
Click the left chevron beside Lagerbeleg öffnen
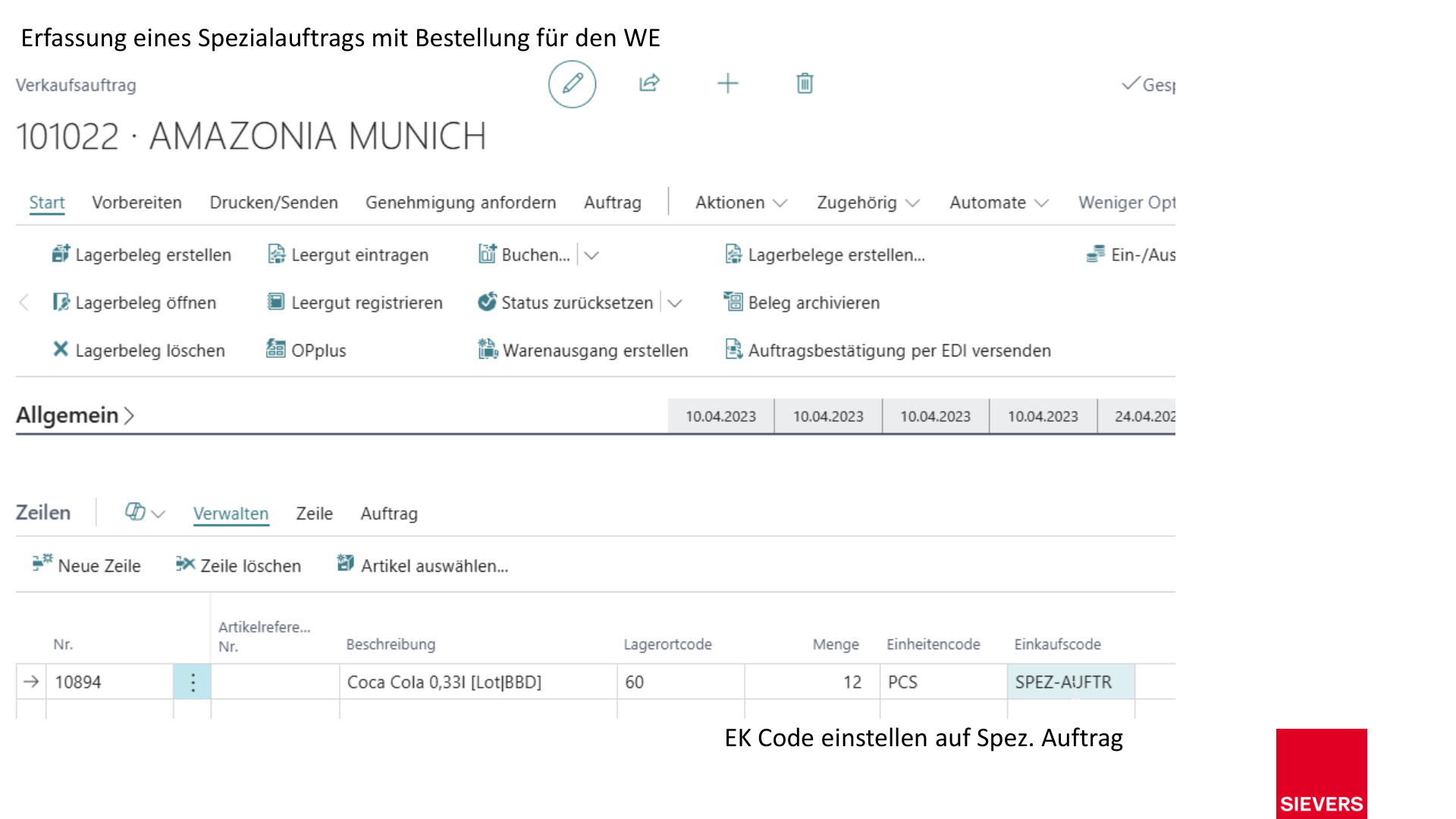tap(24, 303)
